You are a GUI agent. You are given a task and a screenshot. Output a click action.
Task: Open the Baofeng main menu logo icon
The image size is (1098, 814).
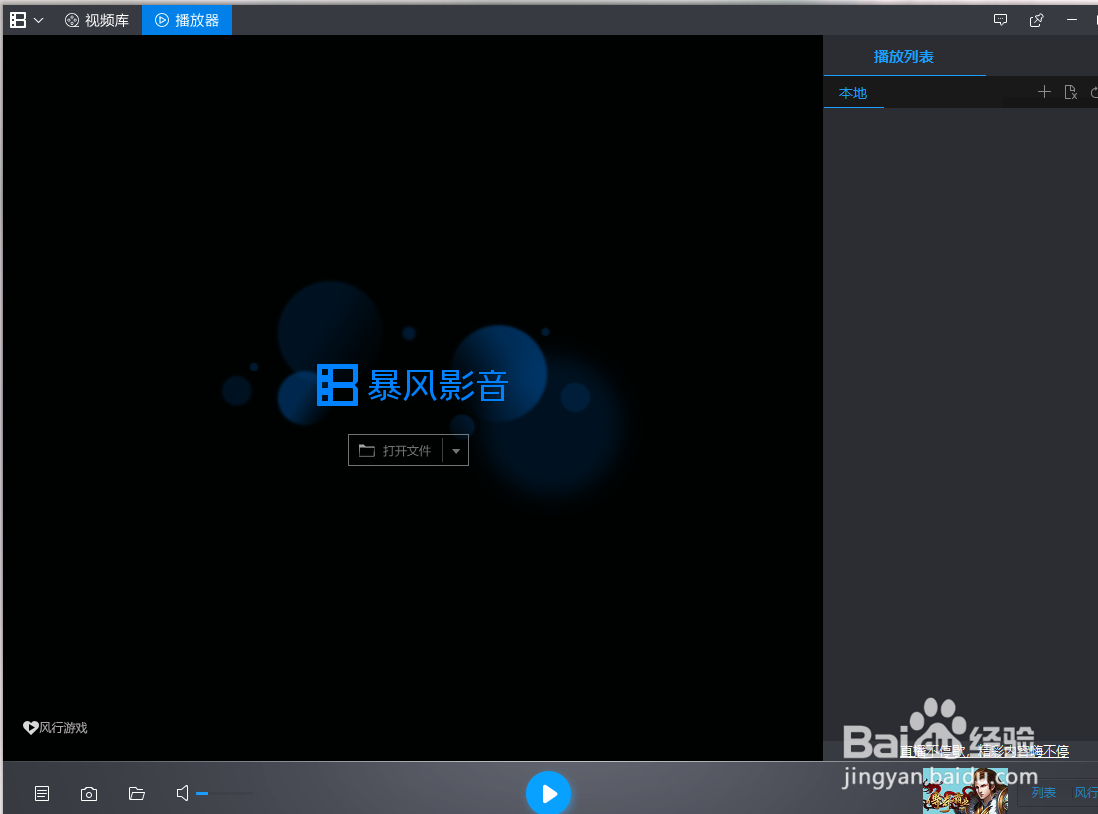(x=18, y=20)
